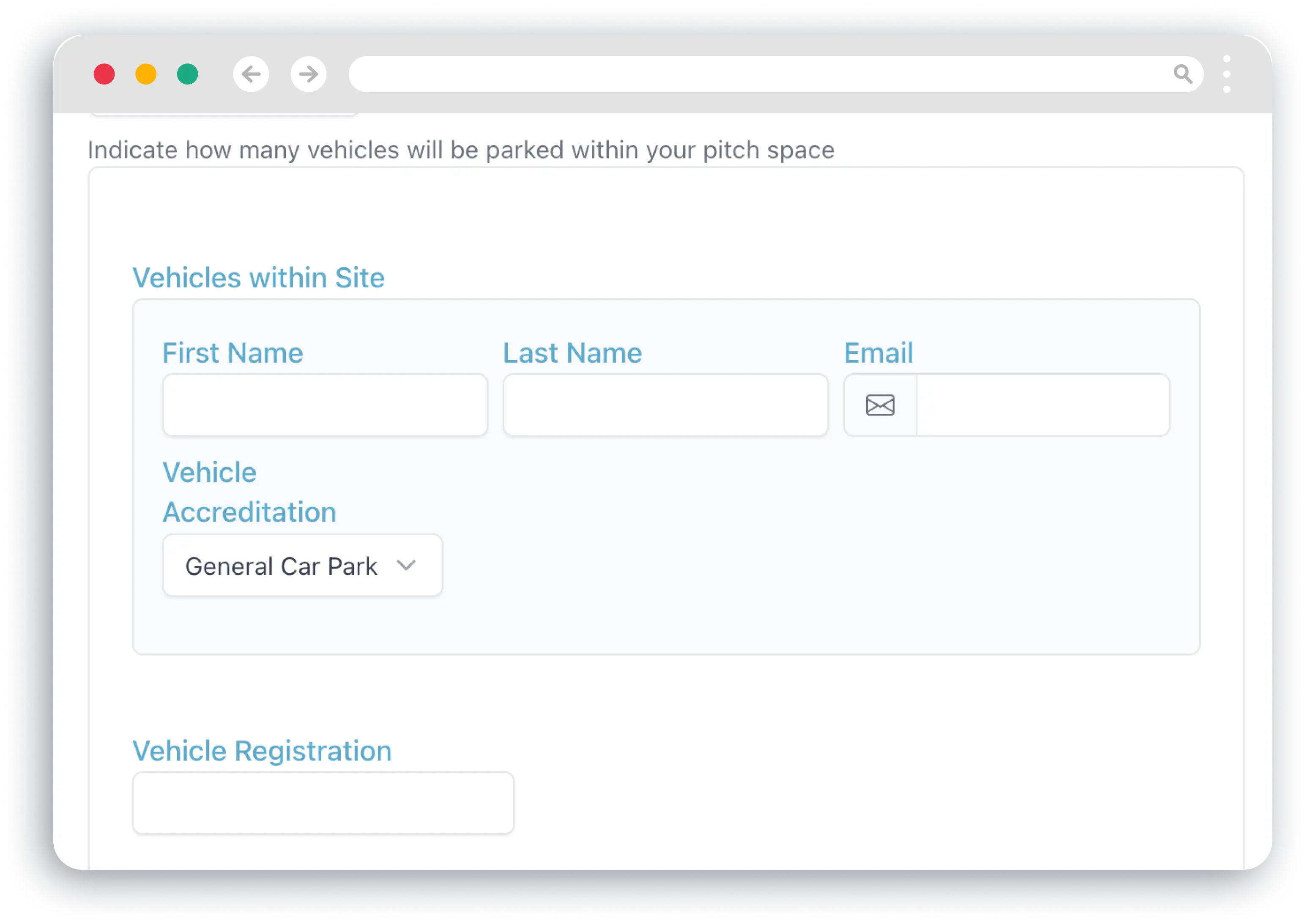Click the browser forward arrow
This screenshot has width=1308, height=924.
[308, 74]
